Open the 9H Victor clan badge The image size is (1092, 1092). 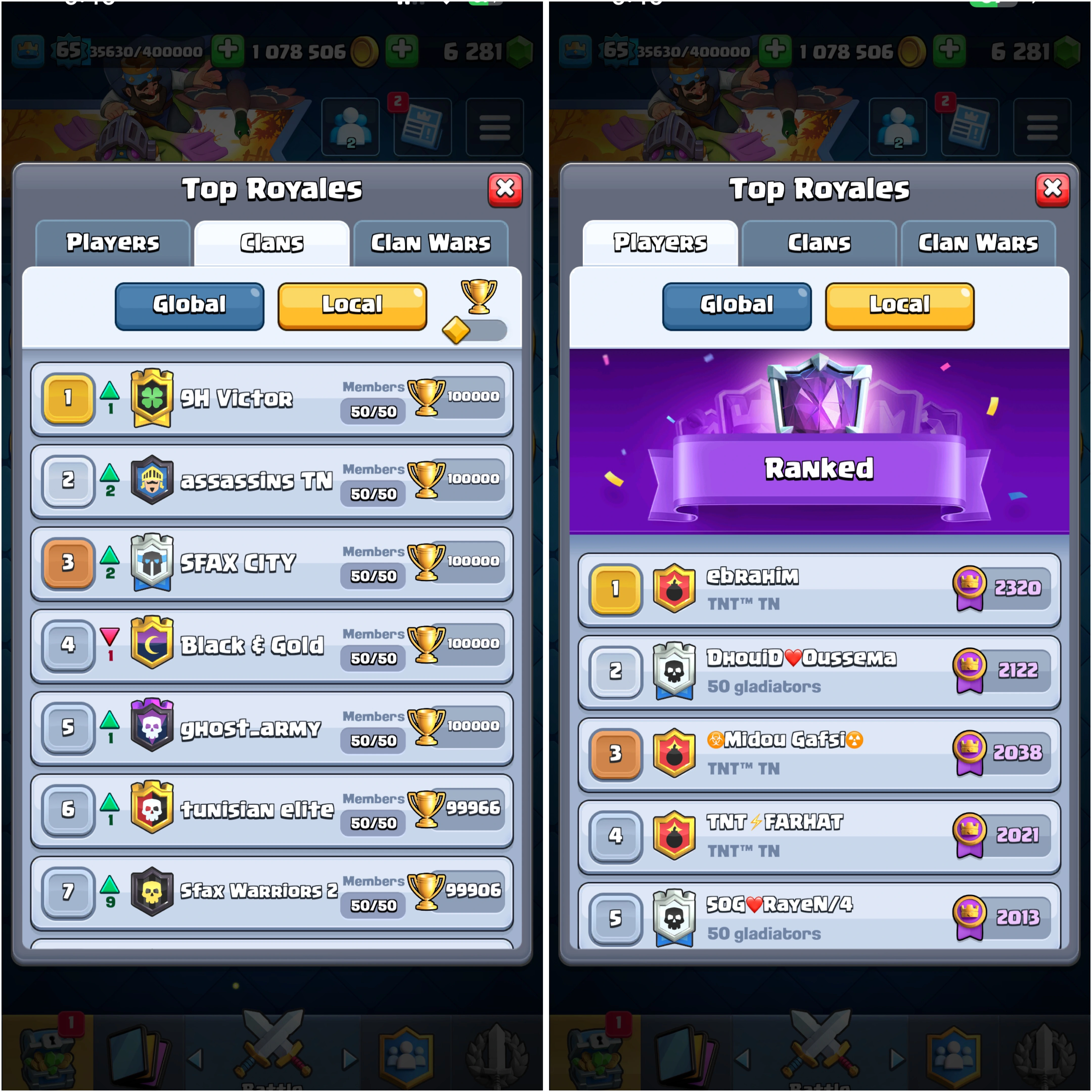[x=151, y=398]
